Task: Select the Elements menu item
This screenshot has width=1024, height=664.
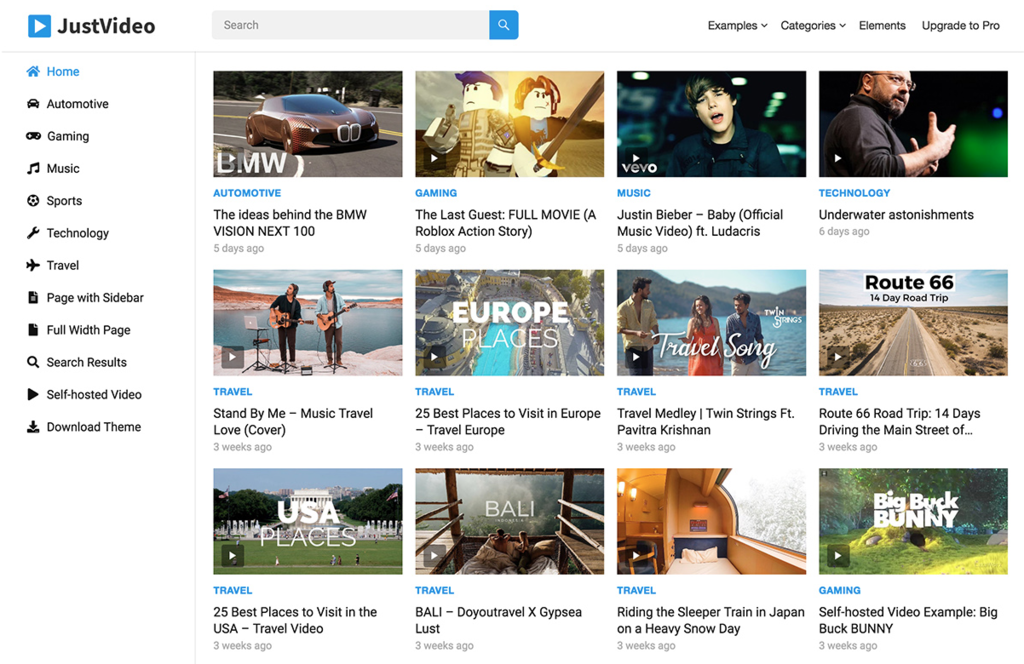Action: click(x=881, y=25)
